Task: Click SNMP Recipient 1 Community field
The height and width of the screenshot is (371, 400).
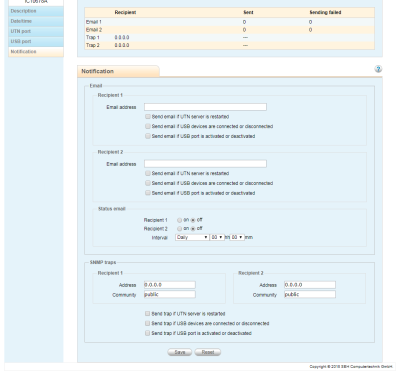Action: 170,295
